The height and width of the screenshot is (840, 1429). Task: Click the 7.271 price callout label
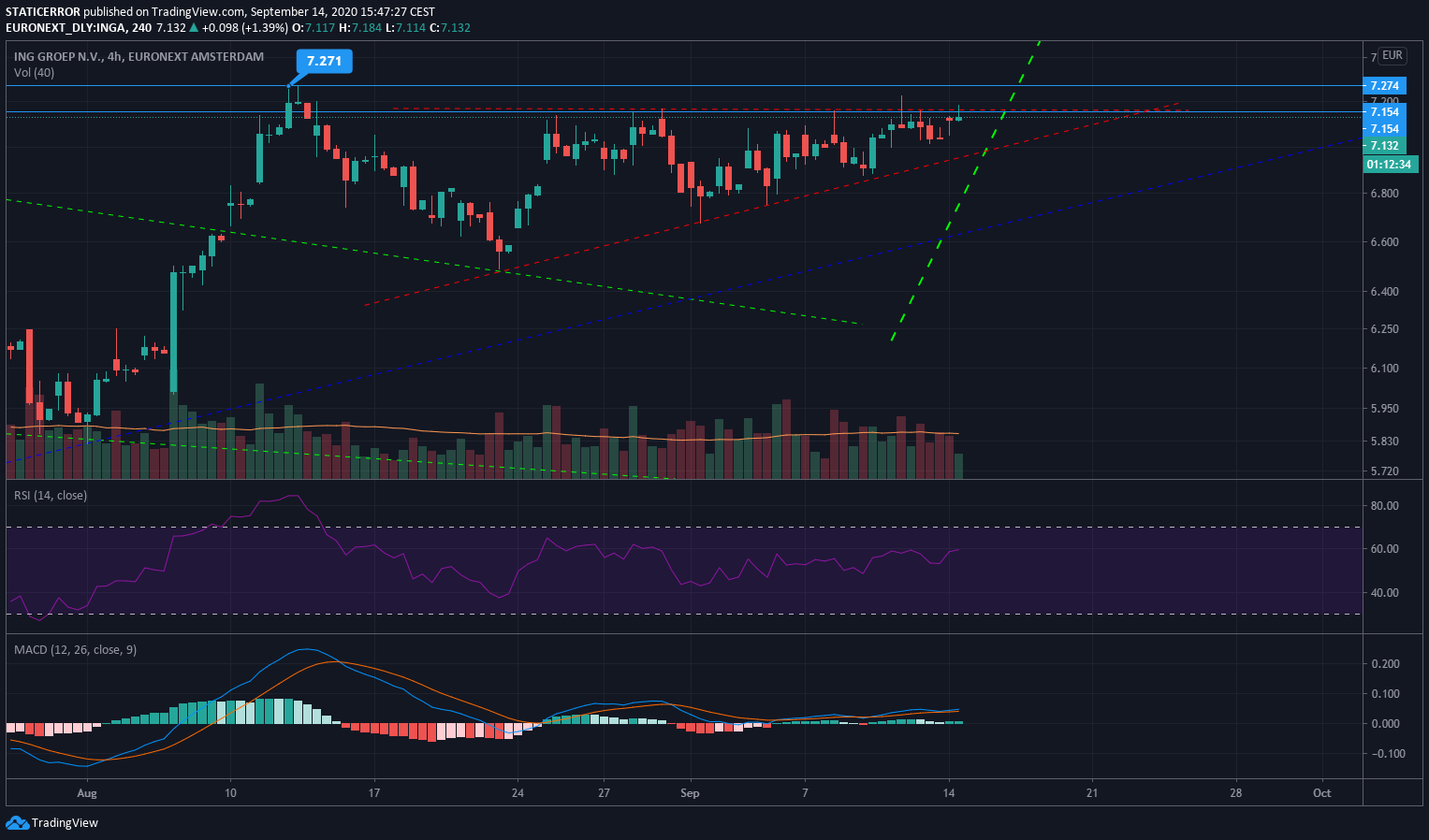[x=325, y=61]
